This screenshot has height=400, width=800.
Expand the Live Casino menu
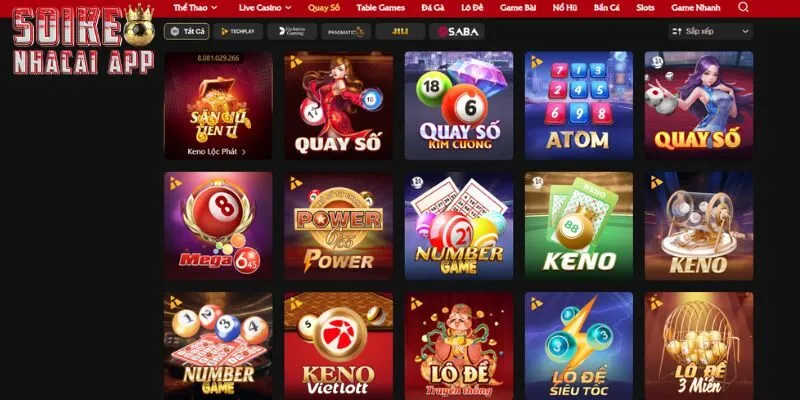265,8
